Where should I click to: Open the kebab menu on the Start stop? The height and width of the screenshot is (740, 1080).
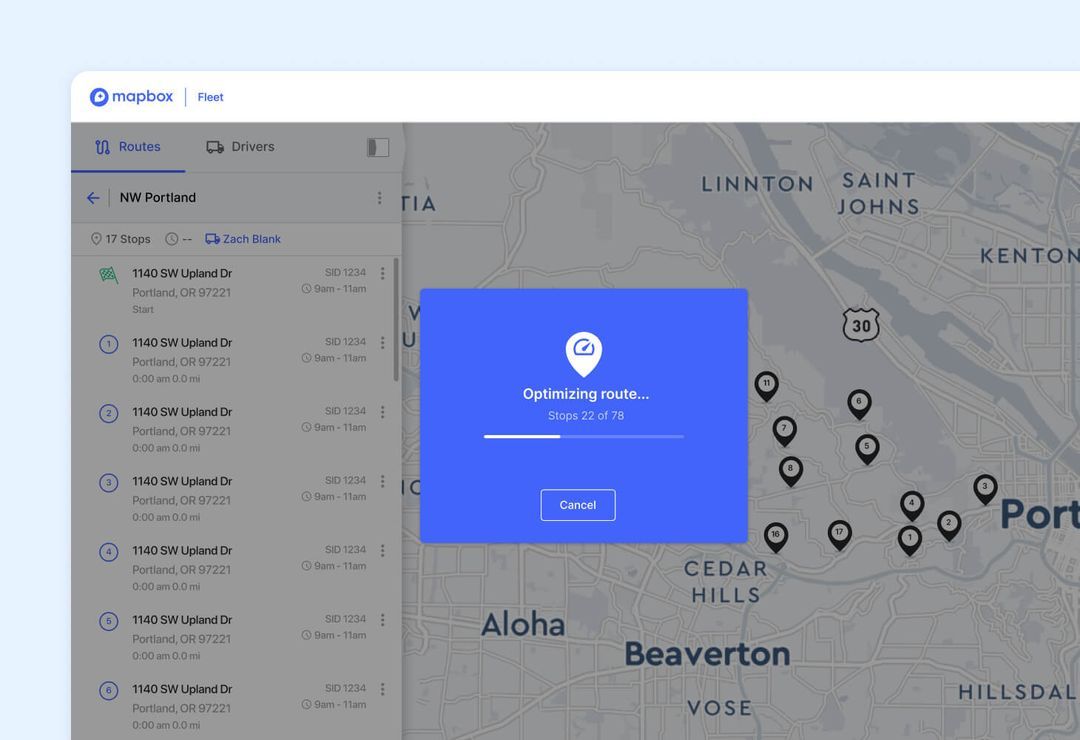click(382, 272)
